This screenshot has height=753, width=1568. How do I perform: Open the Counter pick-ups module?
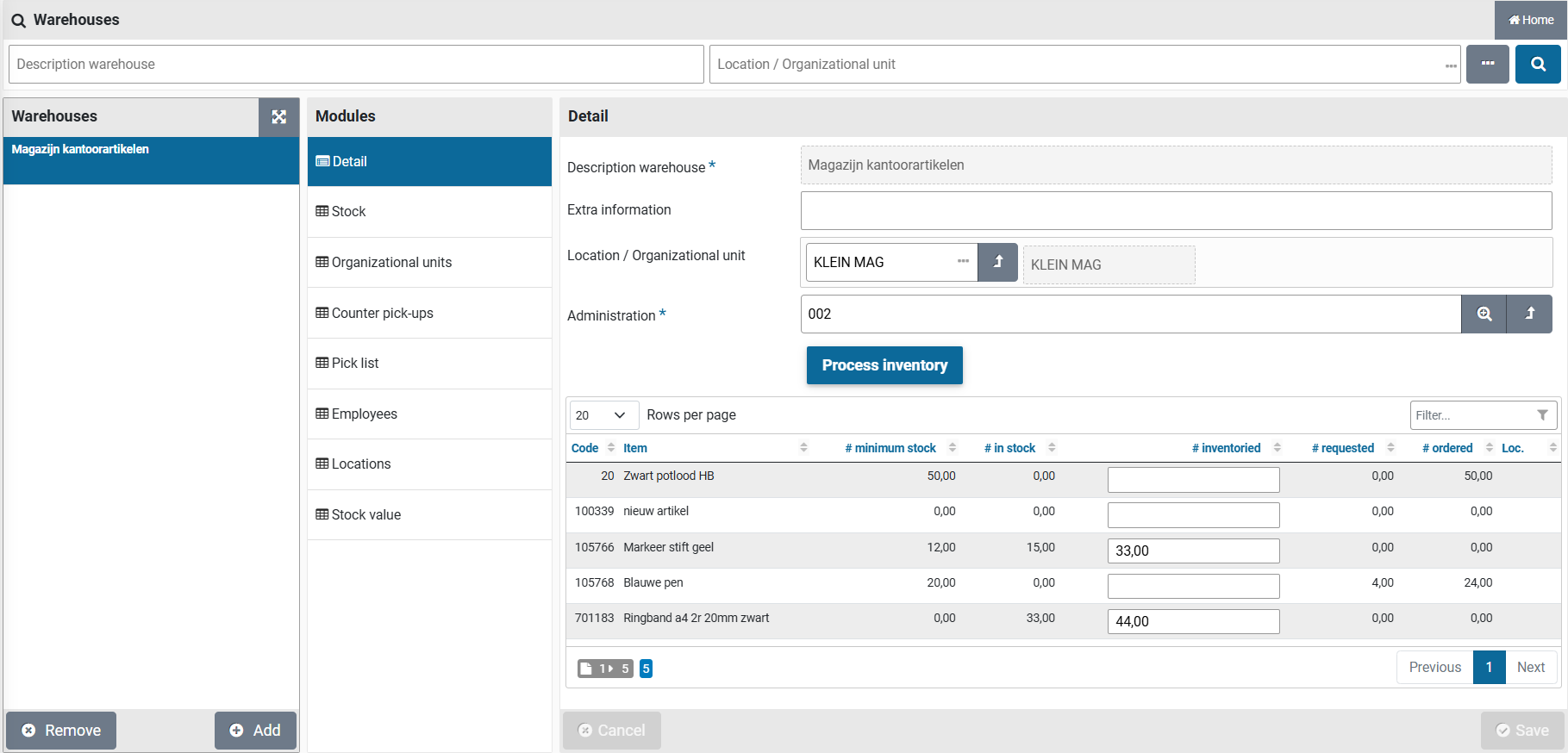pyautogui.click(x=382, y=314)
